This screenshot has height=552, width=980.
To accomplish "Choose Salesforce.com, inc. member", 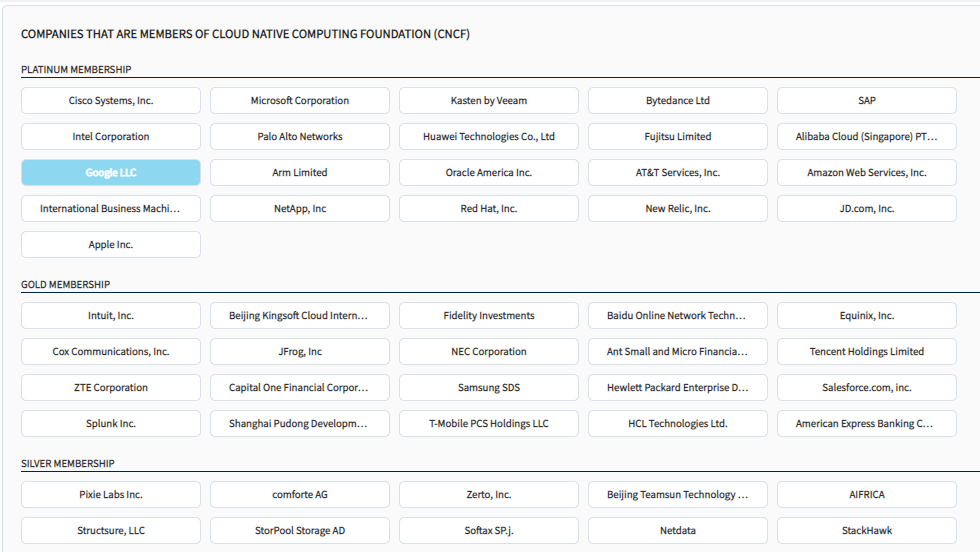I will click(867, 388).
